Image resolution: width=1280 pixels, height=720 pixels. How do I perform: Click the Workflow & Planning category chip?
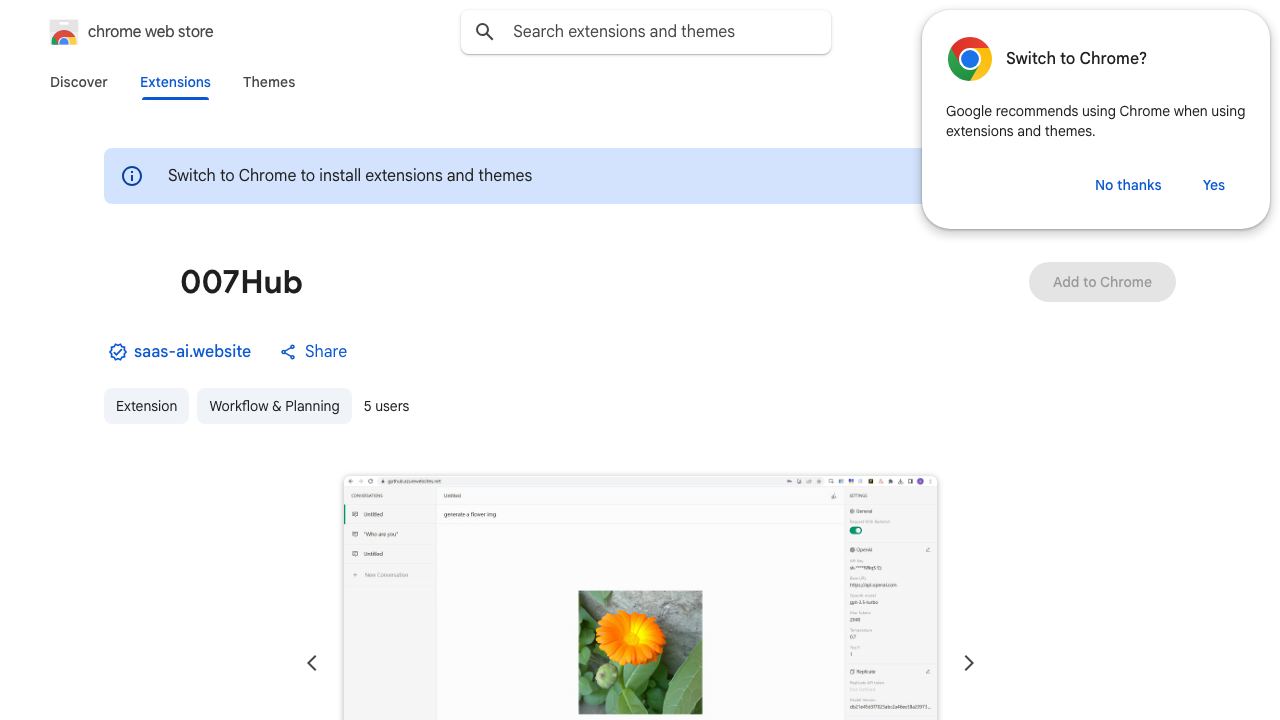pyautogui.click(x=274, y=406)
